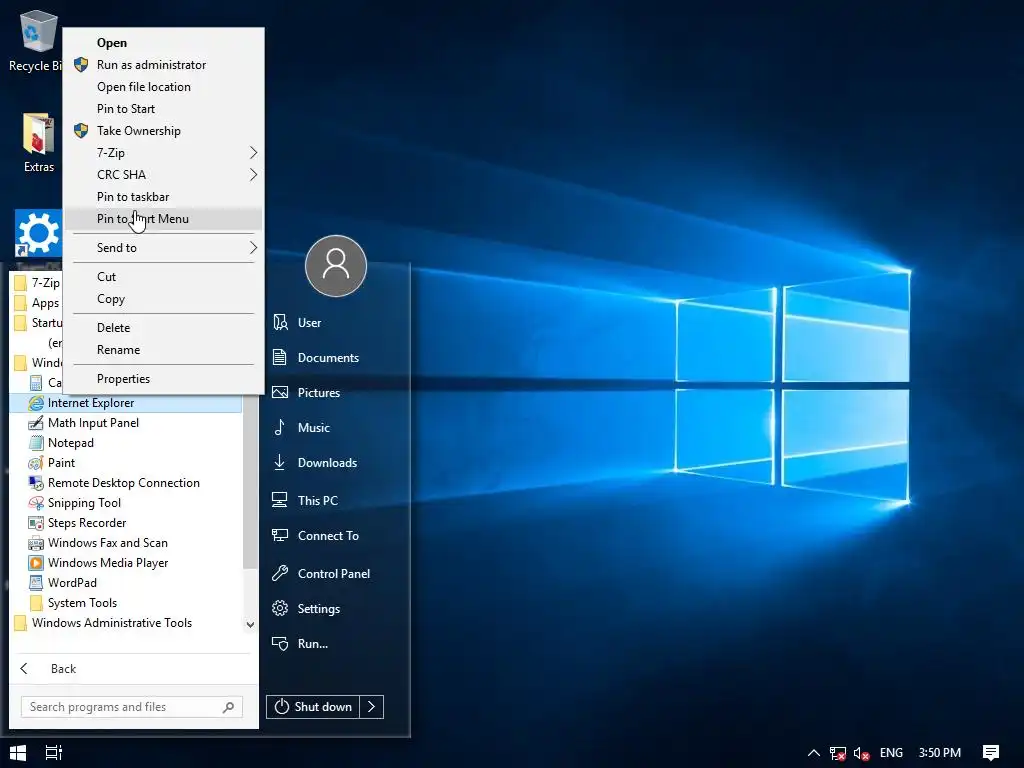Click the 3:50 PM clock
Screen dimensions: 1024x768
tap(940, 753)
